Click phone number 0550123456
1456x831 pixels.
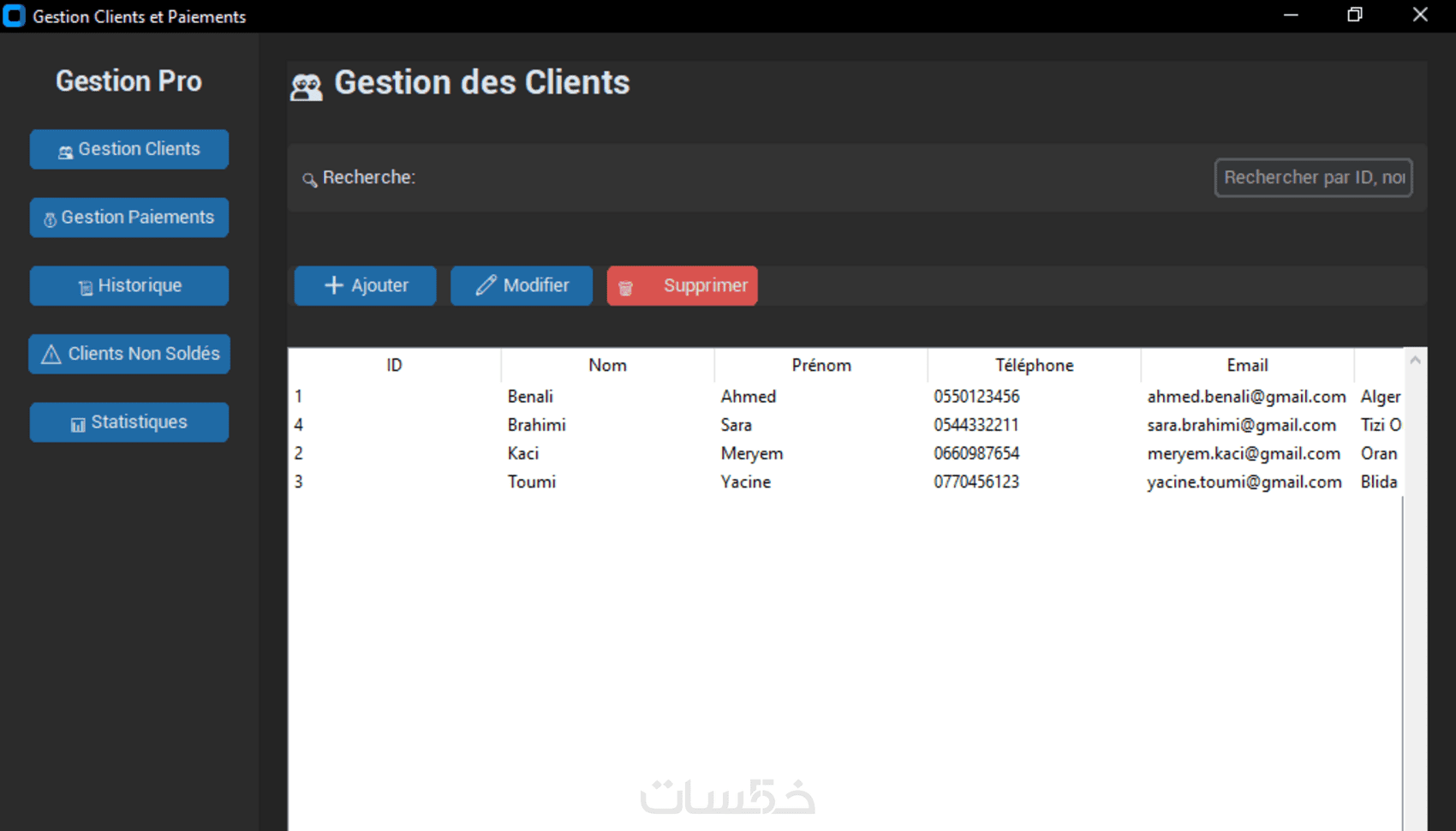coord(976,397)
